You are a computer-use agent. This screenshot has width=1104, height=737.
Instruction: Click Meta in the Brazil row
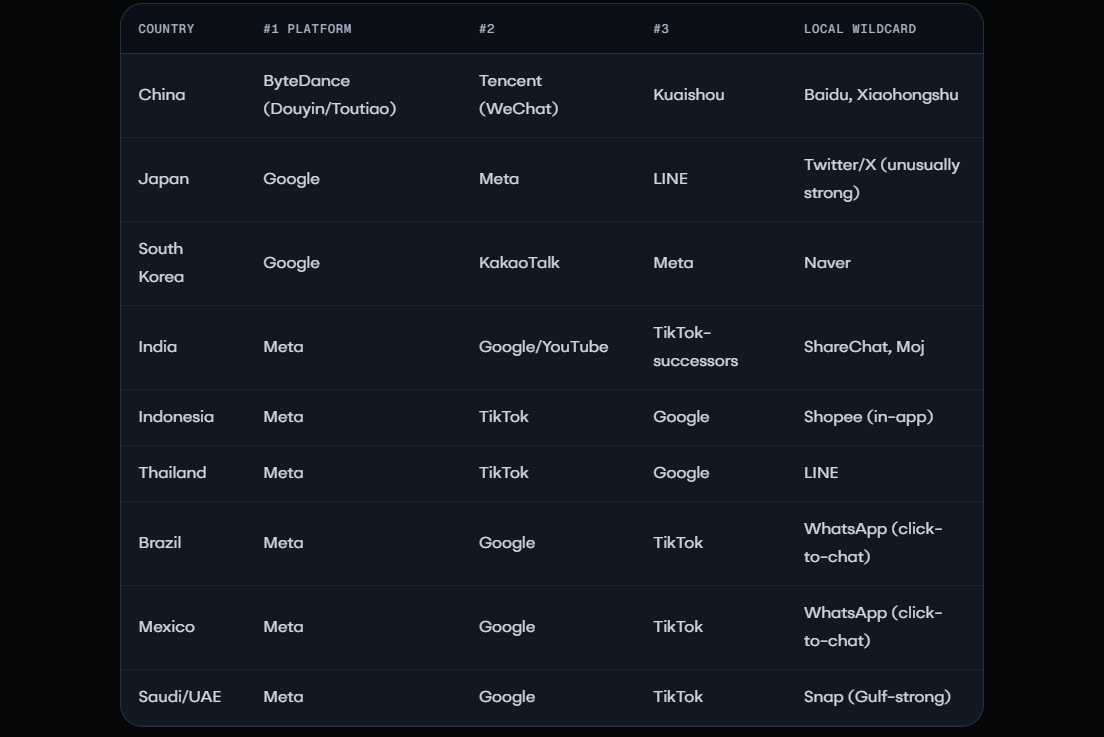click(x=284, y=543)
